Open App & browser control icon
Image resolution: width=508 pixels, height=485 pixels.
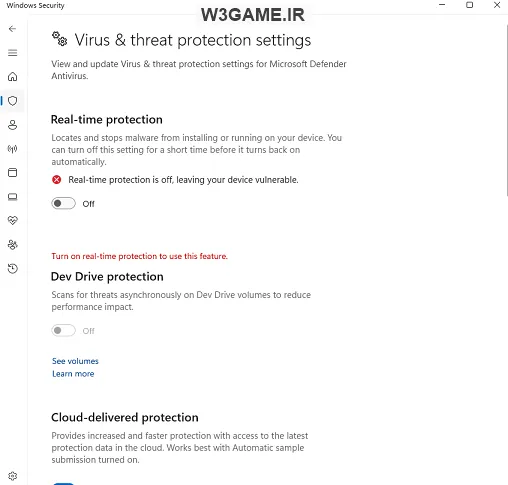pos(12,173)
